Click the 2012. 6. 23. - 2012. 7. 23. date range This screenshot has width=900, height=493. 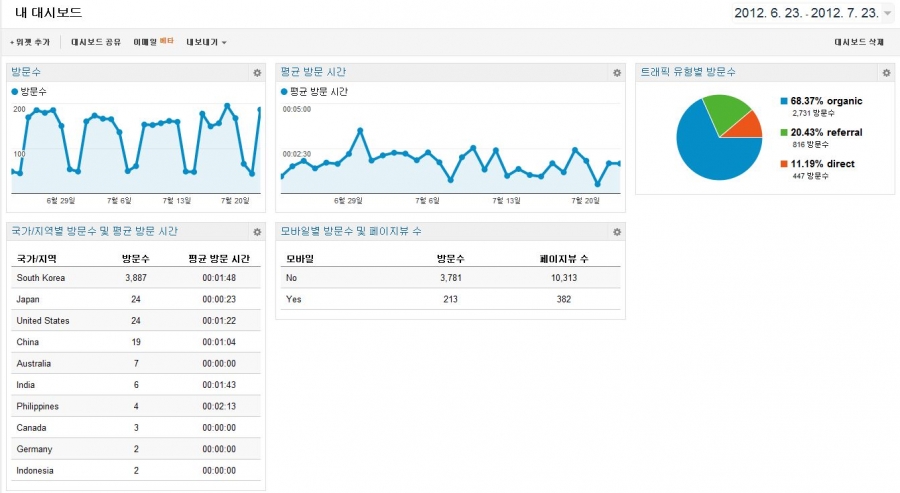click(x=805, y=13)
